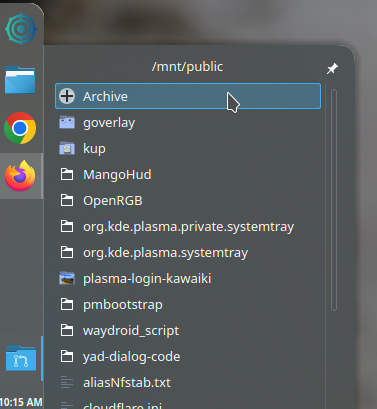The width and height of the screenshot is (377, 409).
Task: Open the goverlay folder
Action: pyautogui.click(x=188, y=122)
